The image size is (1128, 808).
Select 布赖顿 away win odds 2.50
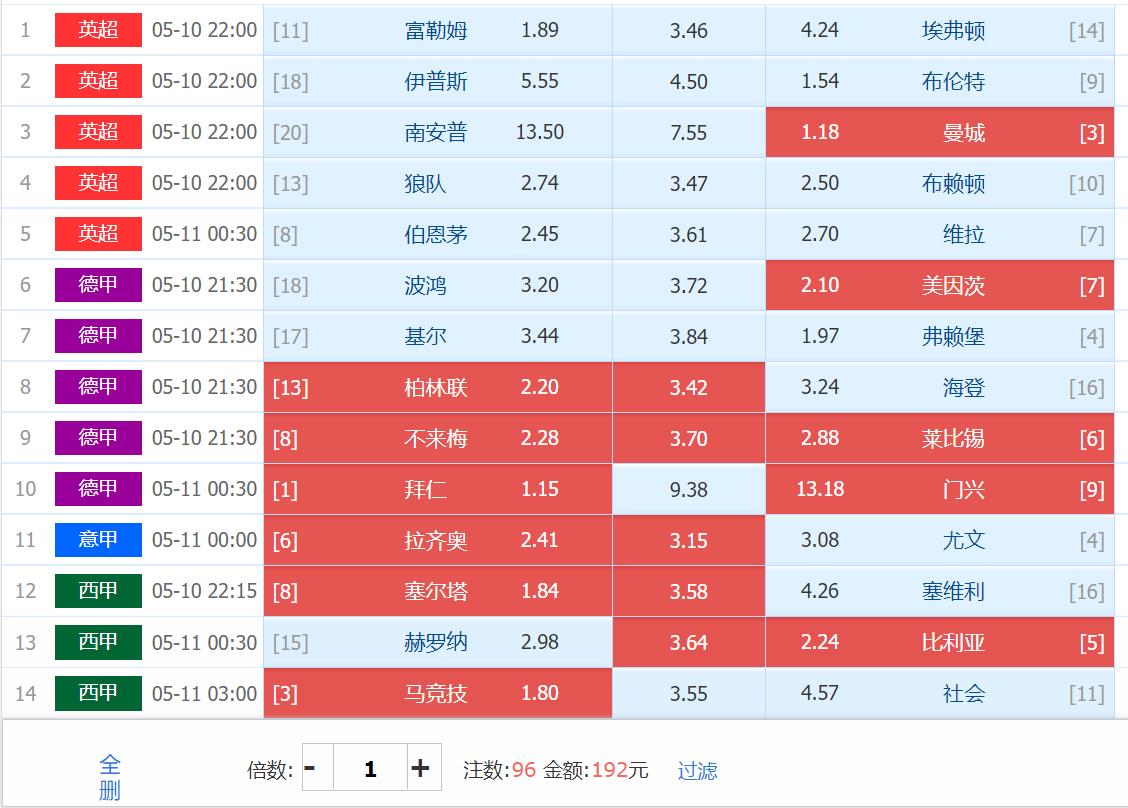point(940,183)
